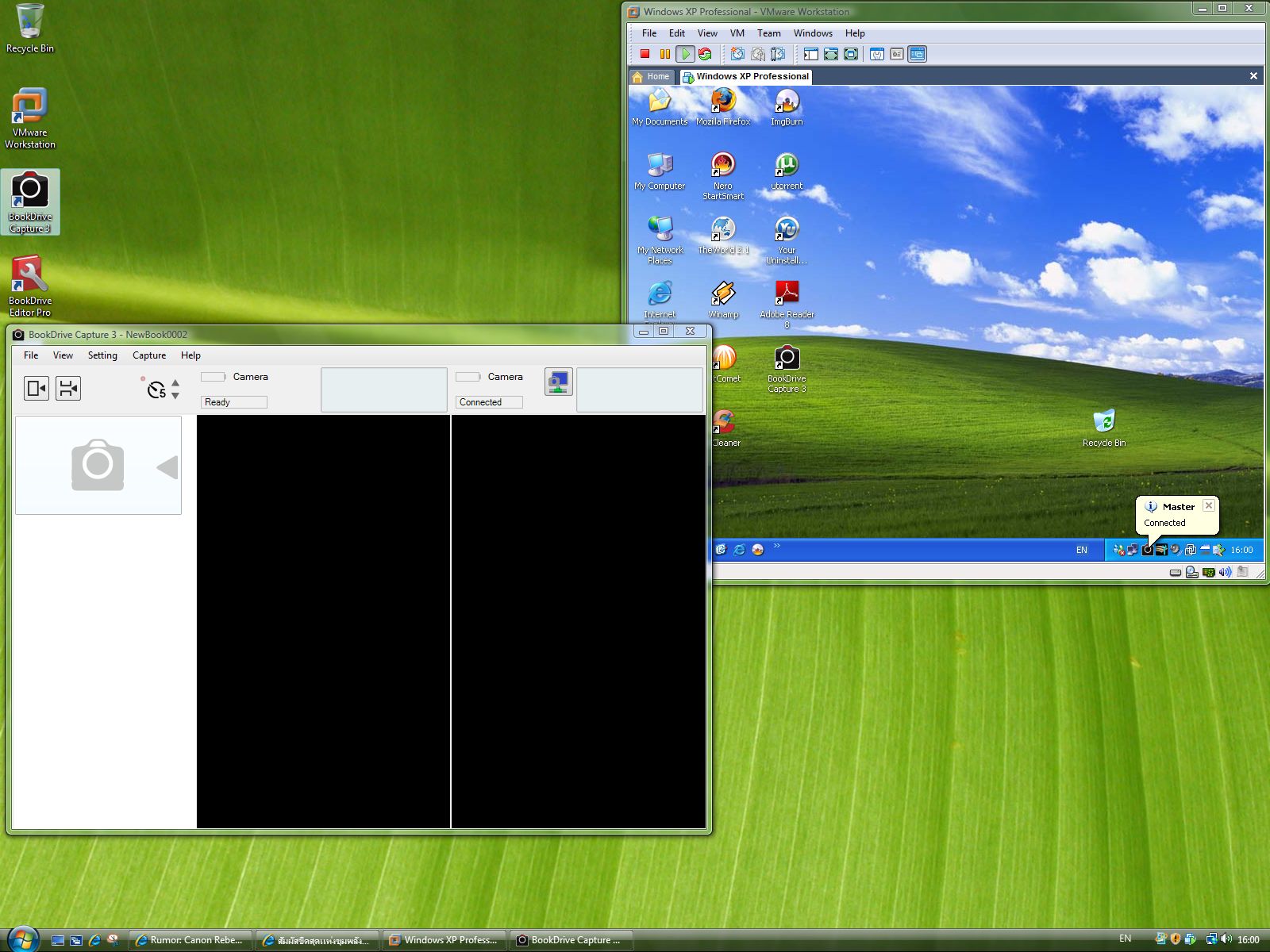
Task: Click the Connected status field in BookDrive Capture
Action: coord(489,402)
